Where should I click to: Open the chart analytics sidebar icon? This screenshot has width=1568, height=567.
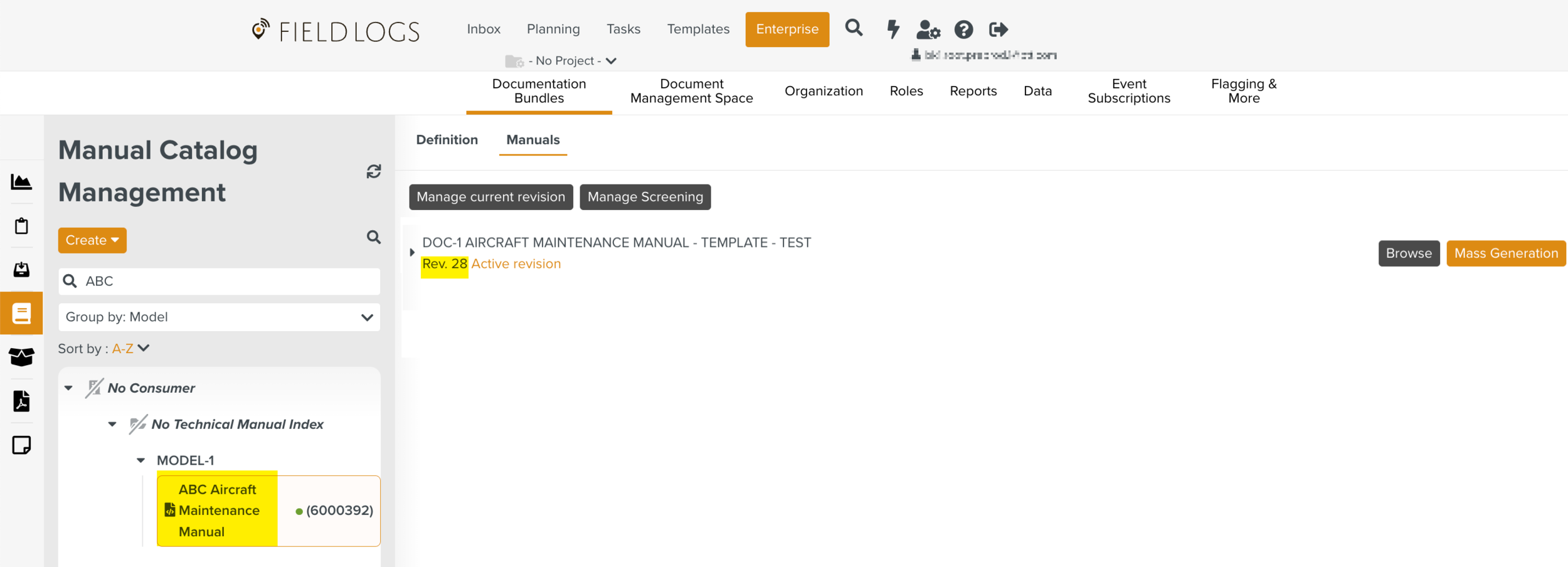pos(21,182)
